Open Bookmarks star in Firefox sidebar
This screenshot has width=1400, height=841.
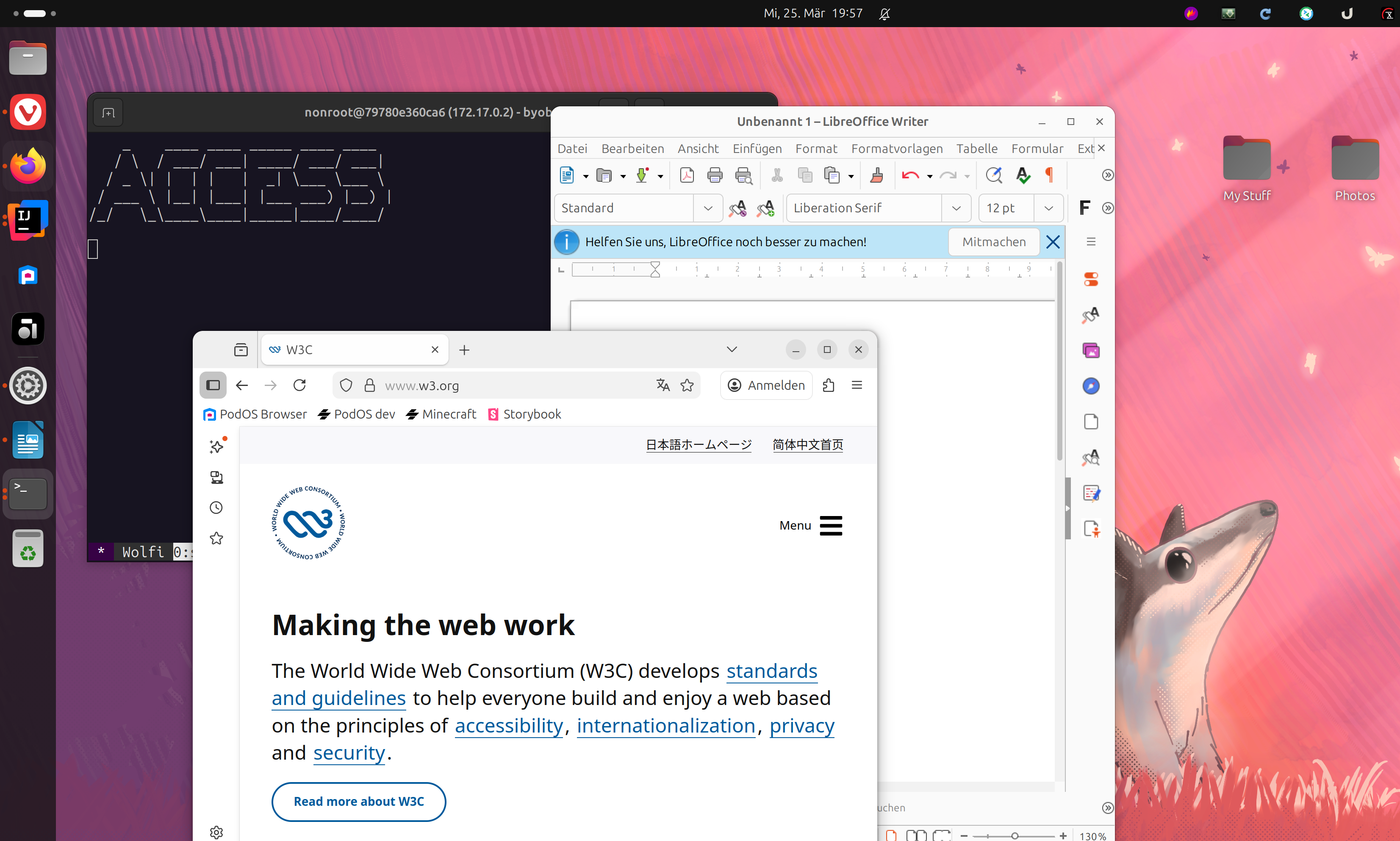[216, 538]
